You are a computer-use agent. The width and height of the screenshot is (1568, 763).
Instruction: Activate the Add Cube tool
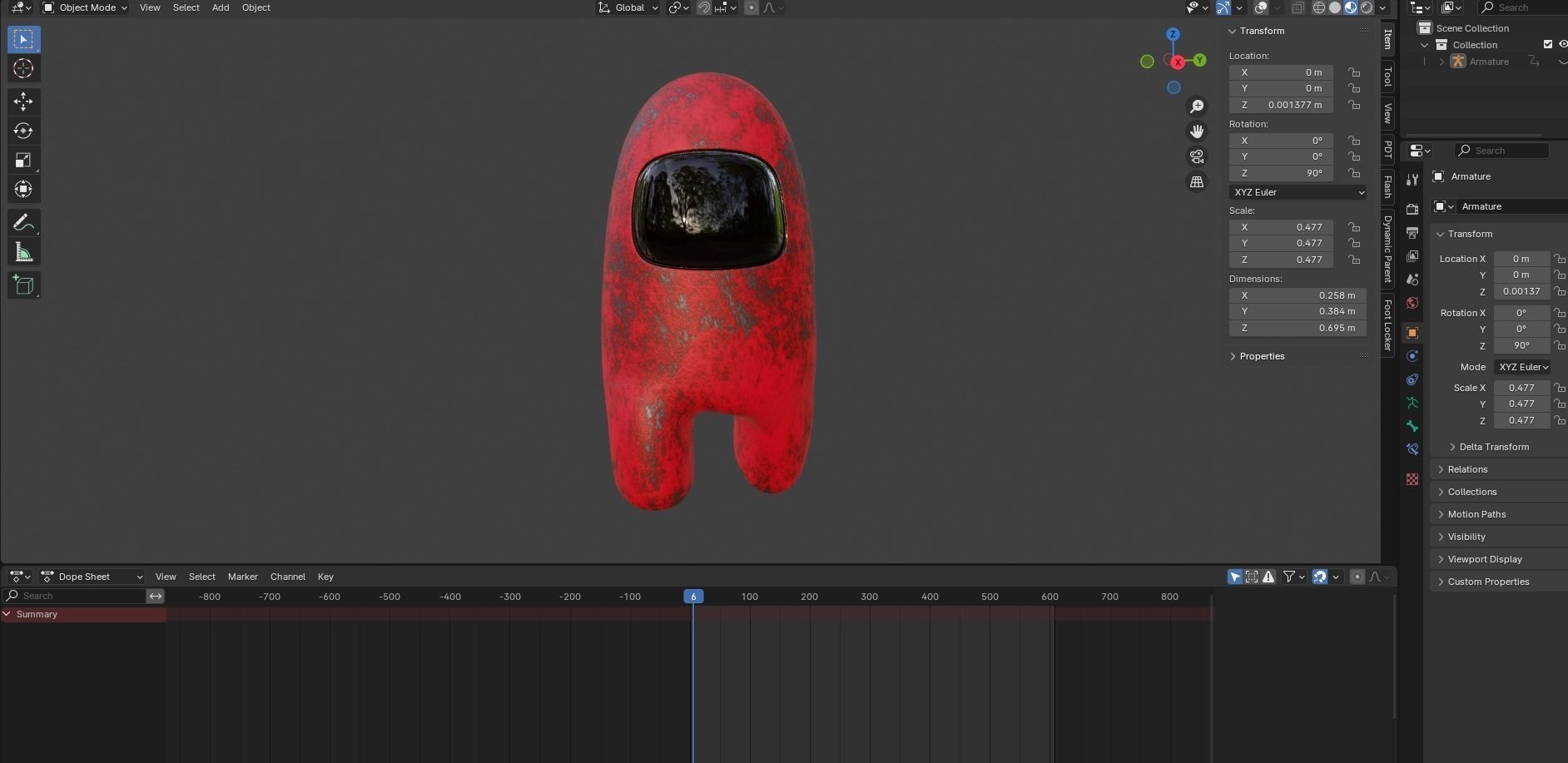(x=23, y=285)
